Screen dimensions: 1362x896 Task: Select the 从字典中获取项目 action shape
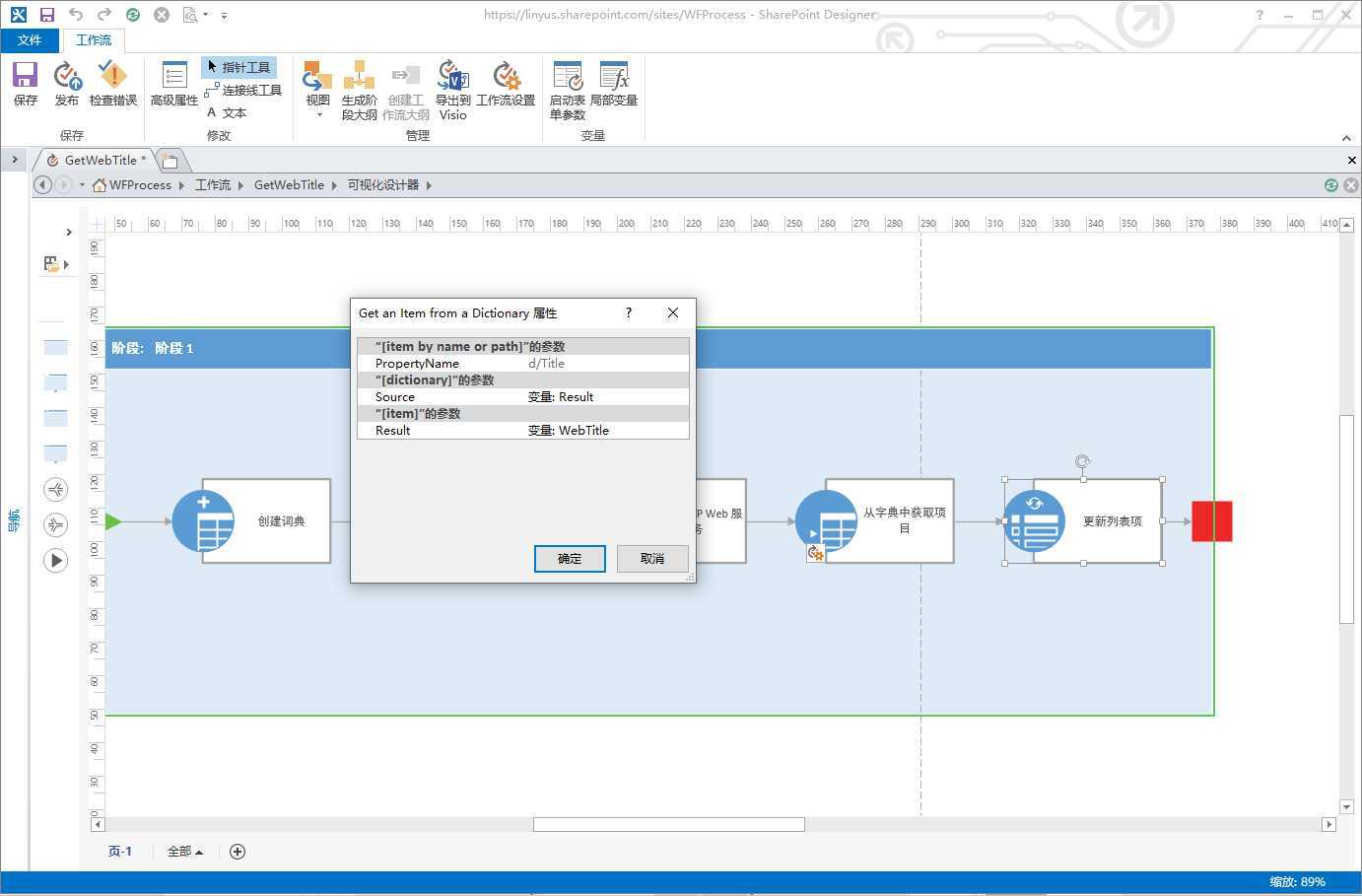click(875, 521)
